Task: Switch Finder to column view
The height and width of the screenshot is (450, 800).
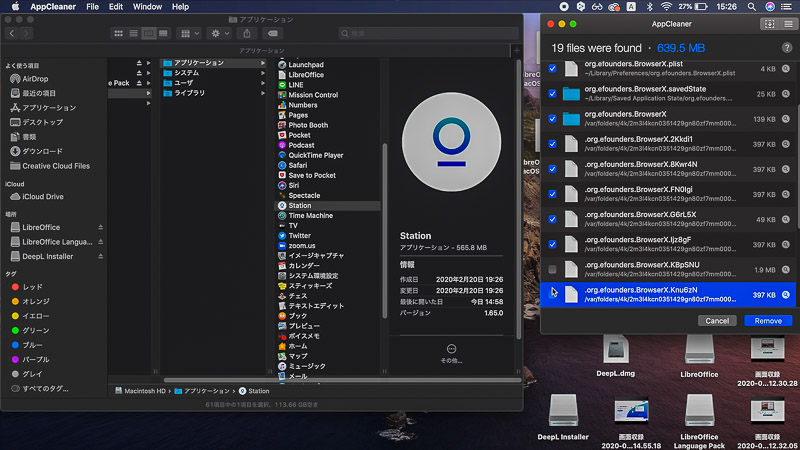Action: coord(148,33)
